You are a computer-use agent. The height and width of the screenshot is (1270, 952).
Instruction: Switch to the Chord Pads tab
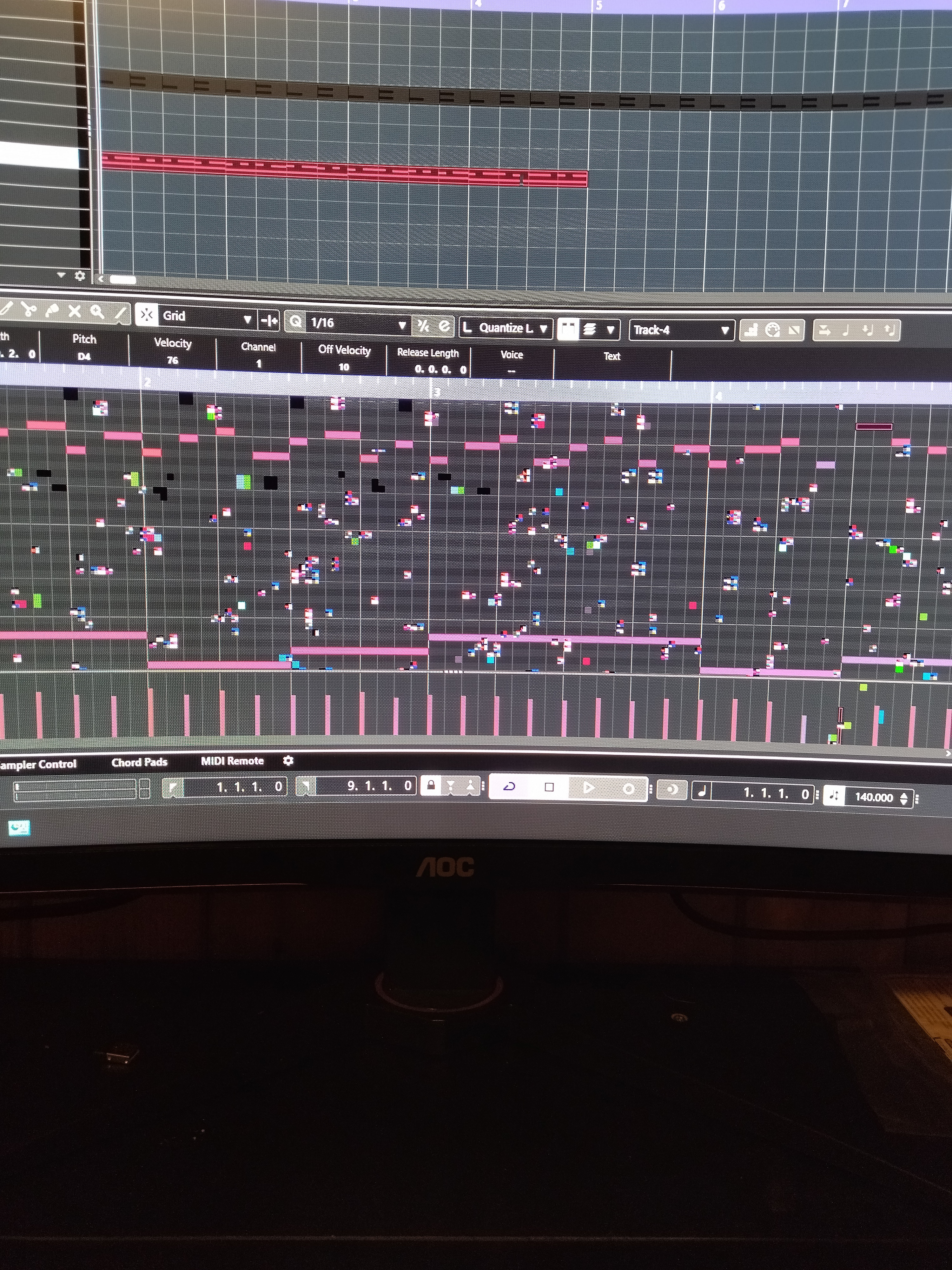coord(139,762)
